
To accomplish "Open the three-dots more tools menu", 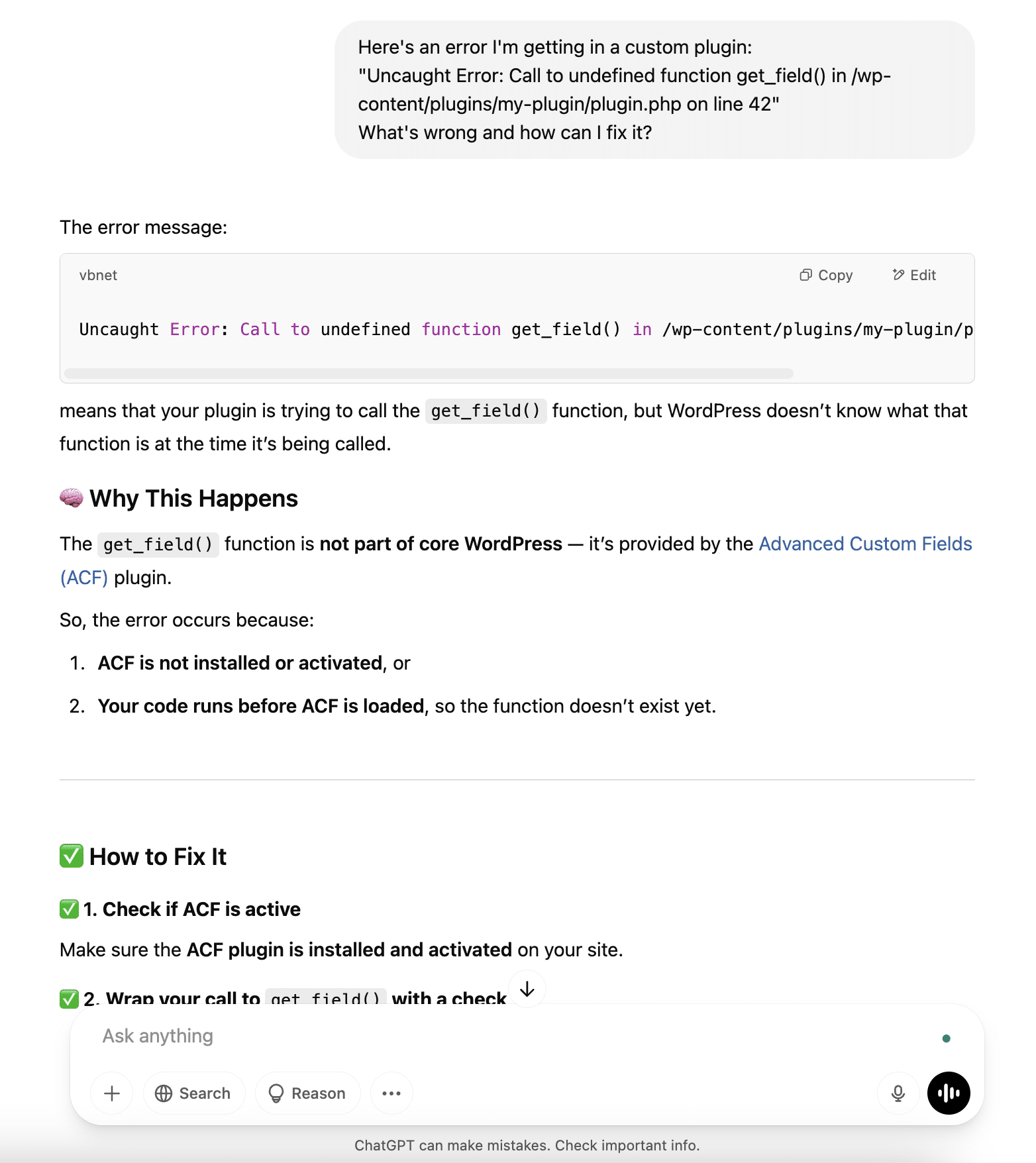I will [391, 1093].
